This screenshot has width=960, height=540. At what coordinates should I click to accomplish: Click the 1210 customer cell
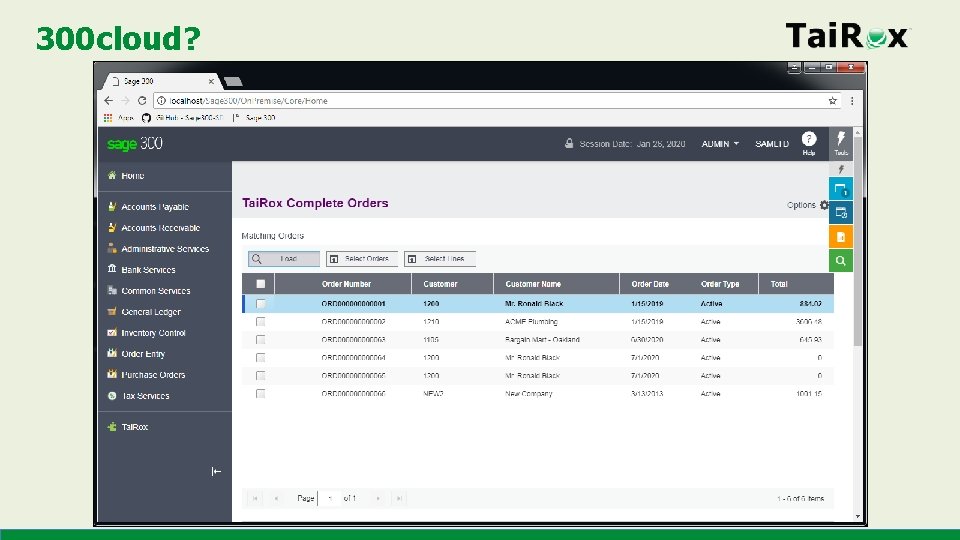(x=431, y=321)
